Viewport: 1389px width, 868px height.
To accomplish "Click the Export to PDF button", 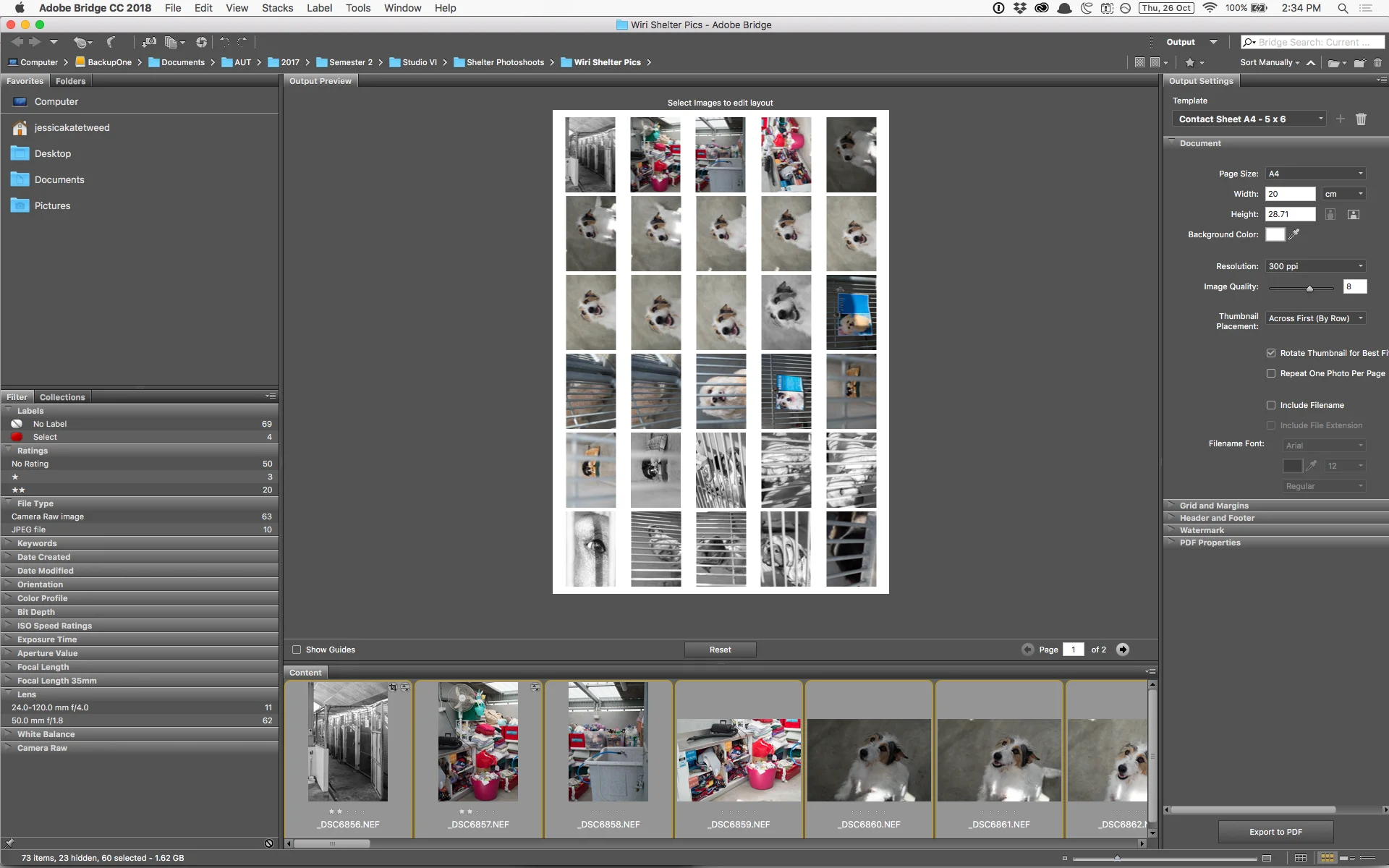I will click(1275, 832).
